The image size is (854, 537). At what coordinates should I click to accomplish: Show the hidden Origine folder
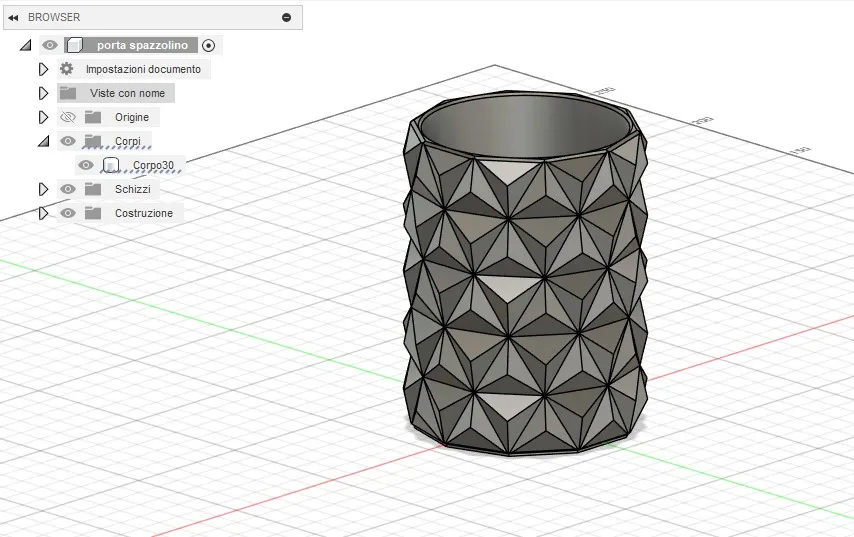68,117
